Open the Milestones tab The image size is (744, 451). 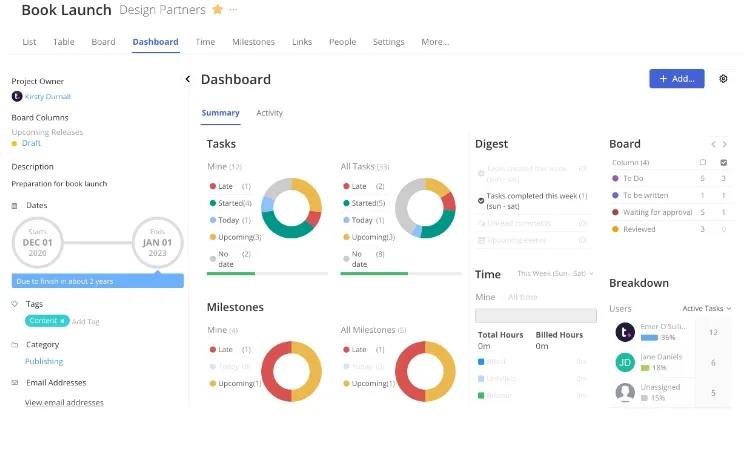pyautogui.click(x=253, y=42)
